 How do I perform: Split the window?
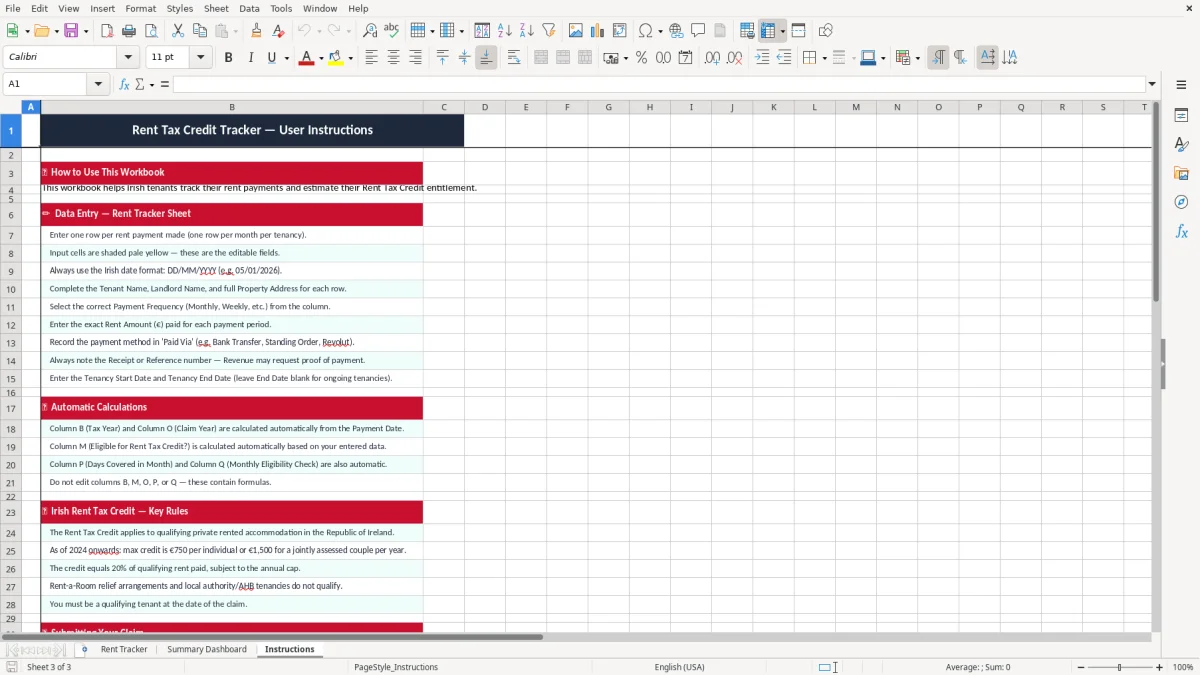(798, 30)
